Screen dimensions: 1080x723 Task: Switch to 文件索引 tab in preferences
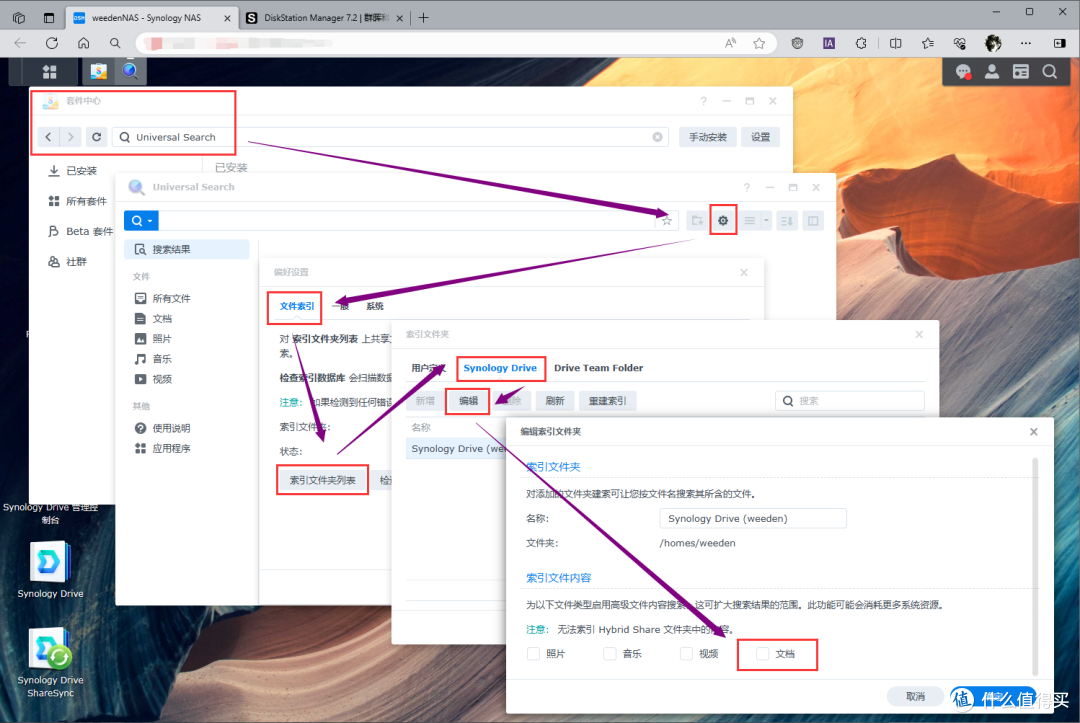click(x=297, y=306)
